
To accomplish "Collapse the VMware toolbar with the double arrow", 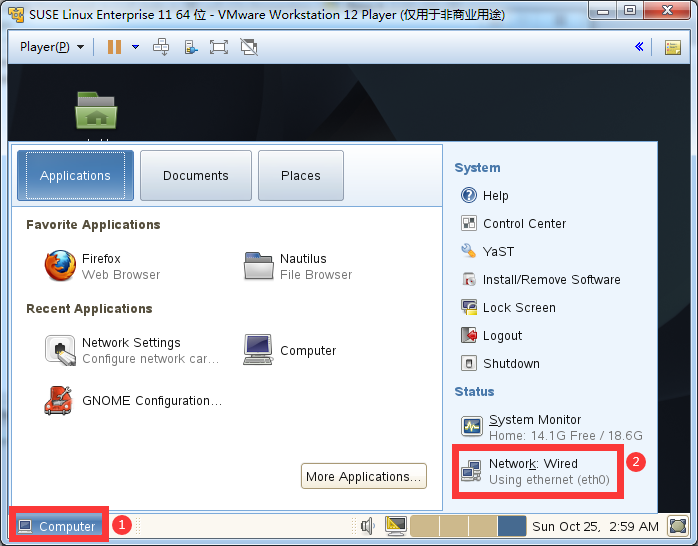I will pyautogui.click(x=639, y=47).
